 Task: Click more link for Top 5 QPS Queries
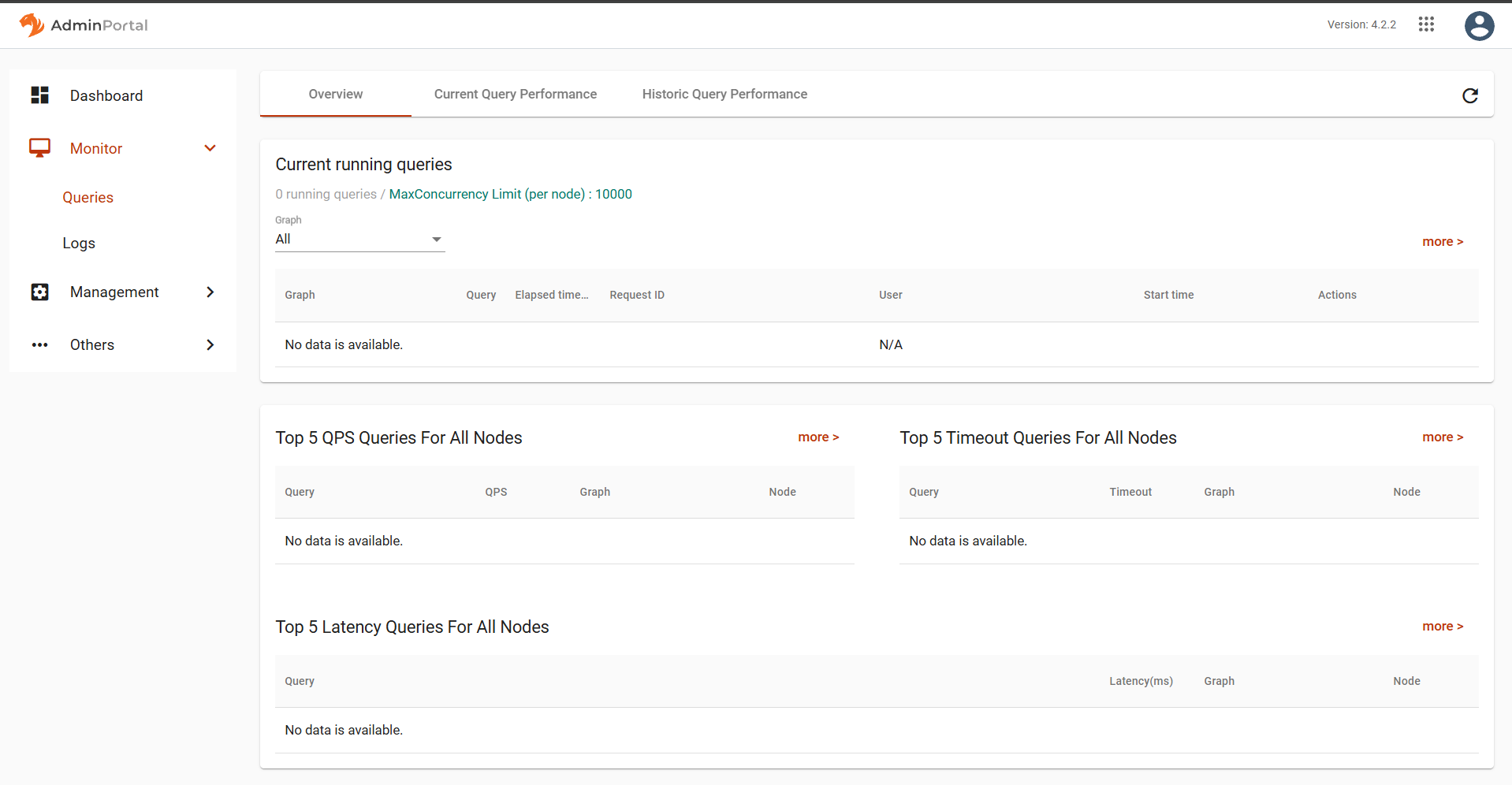[x=818, y=437]
